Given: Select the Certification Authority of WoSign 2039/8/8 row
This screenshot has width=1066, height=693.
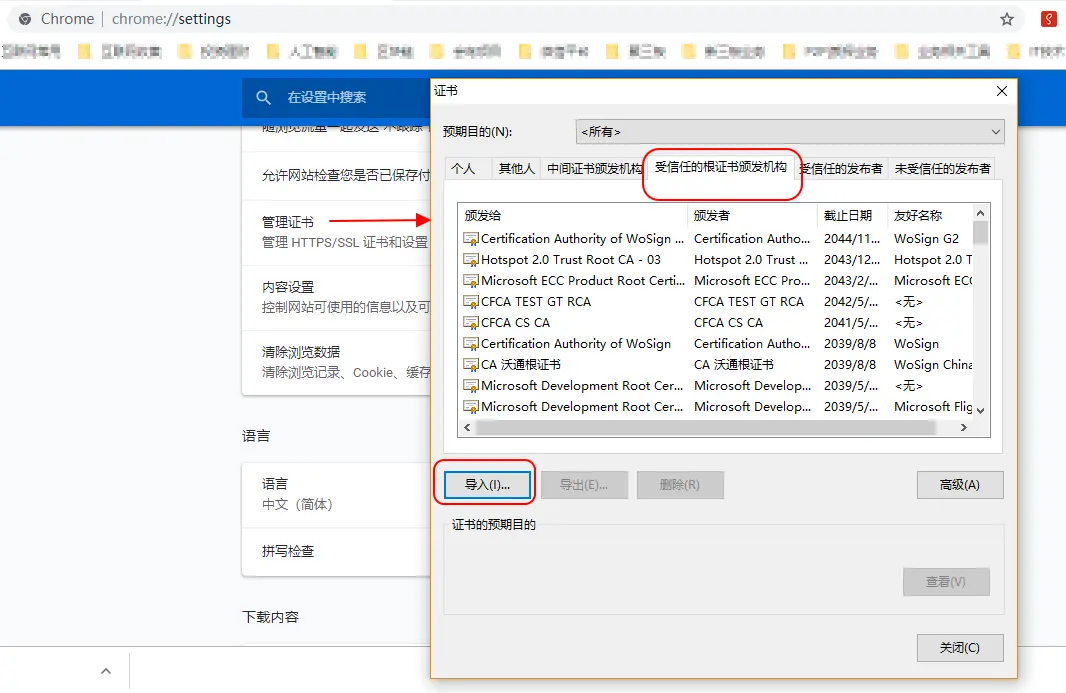Looking at the screenshot, I should (x=717, y=344).
